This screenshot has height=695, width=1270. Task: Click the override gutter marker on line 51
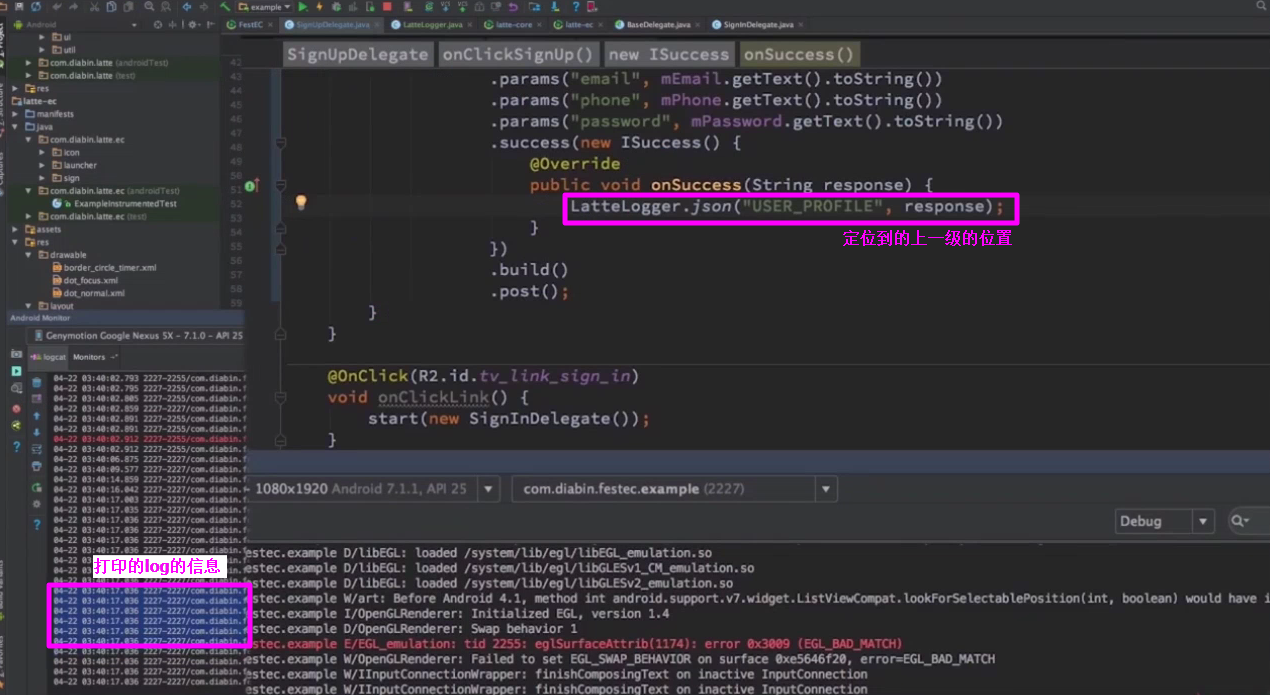coord(251,185)
